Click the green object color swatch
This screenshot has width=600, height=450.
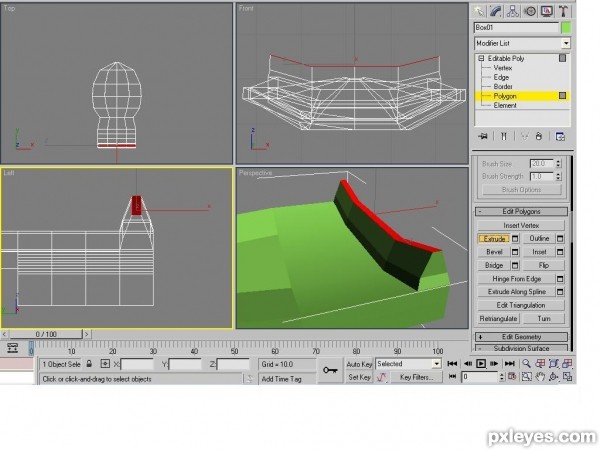point(566,28)
